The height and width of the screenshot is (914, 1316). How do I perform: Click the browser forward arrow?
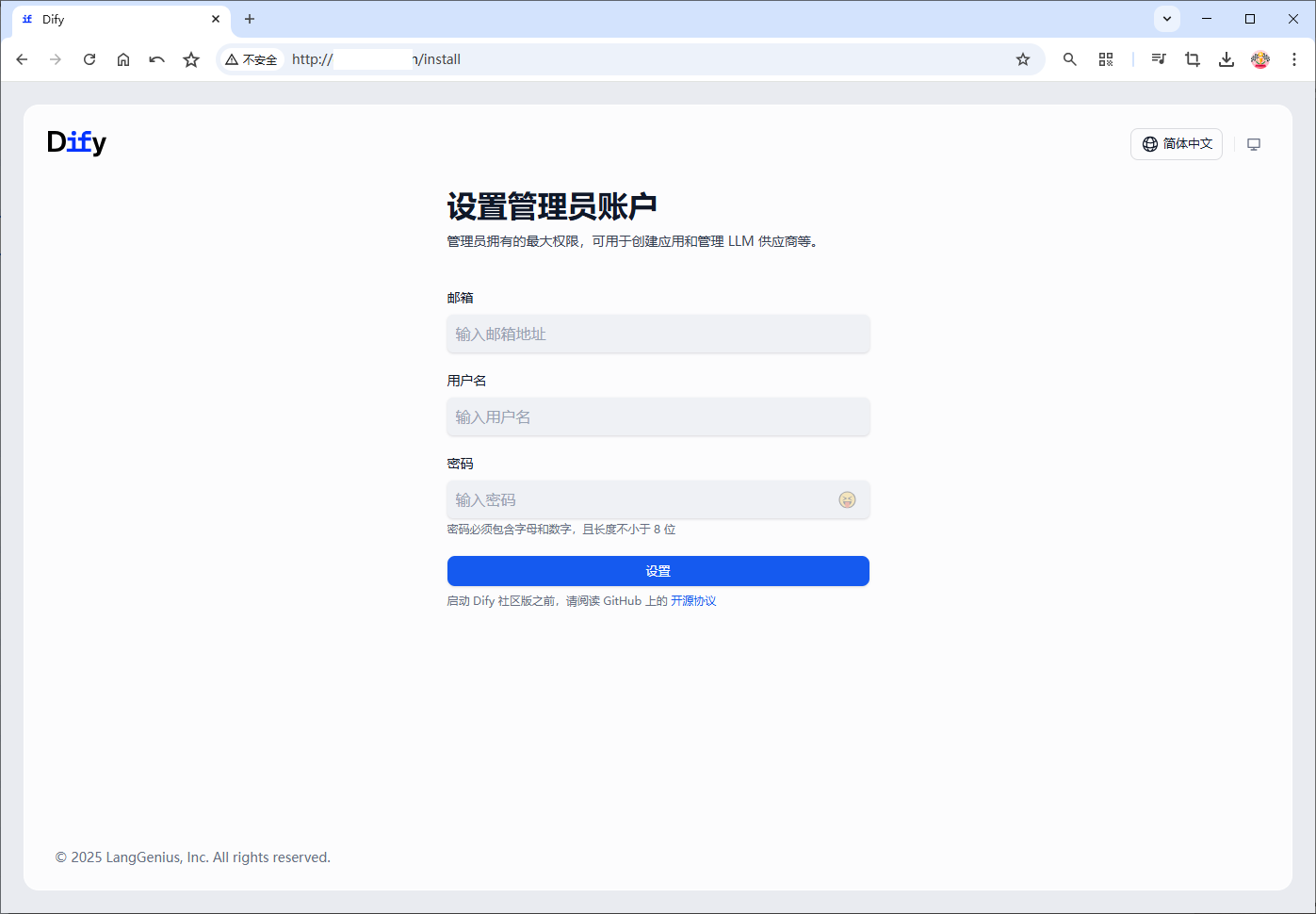point(56,59)
